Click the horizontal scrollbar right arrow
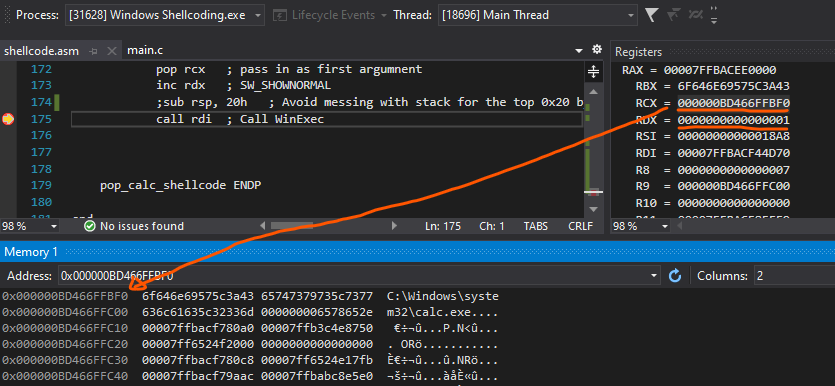 click(x=394, y=226)
